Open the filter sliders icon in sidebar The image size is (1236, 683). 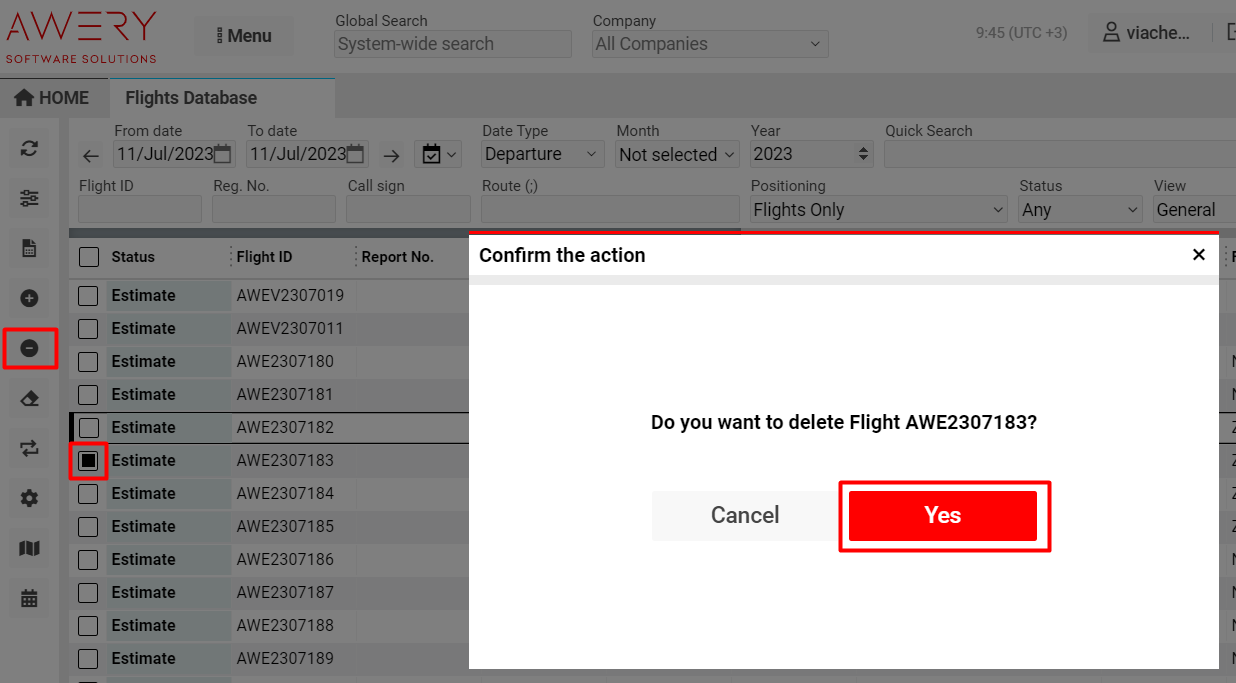click(x=29, y=199)
